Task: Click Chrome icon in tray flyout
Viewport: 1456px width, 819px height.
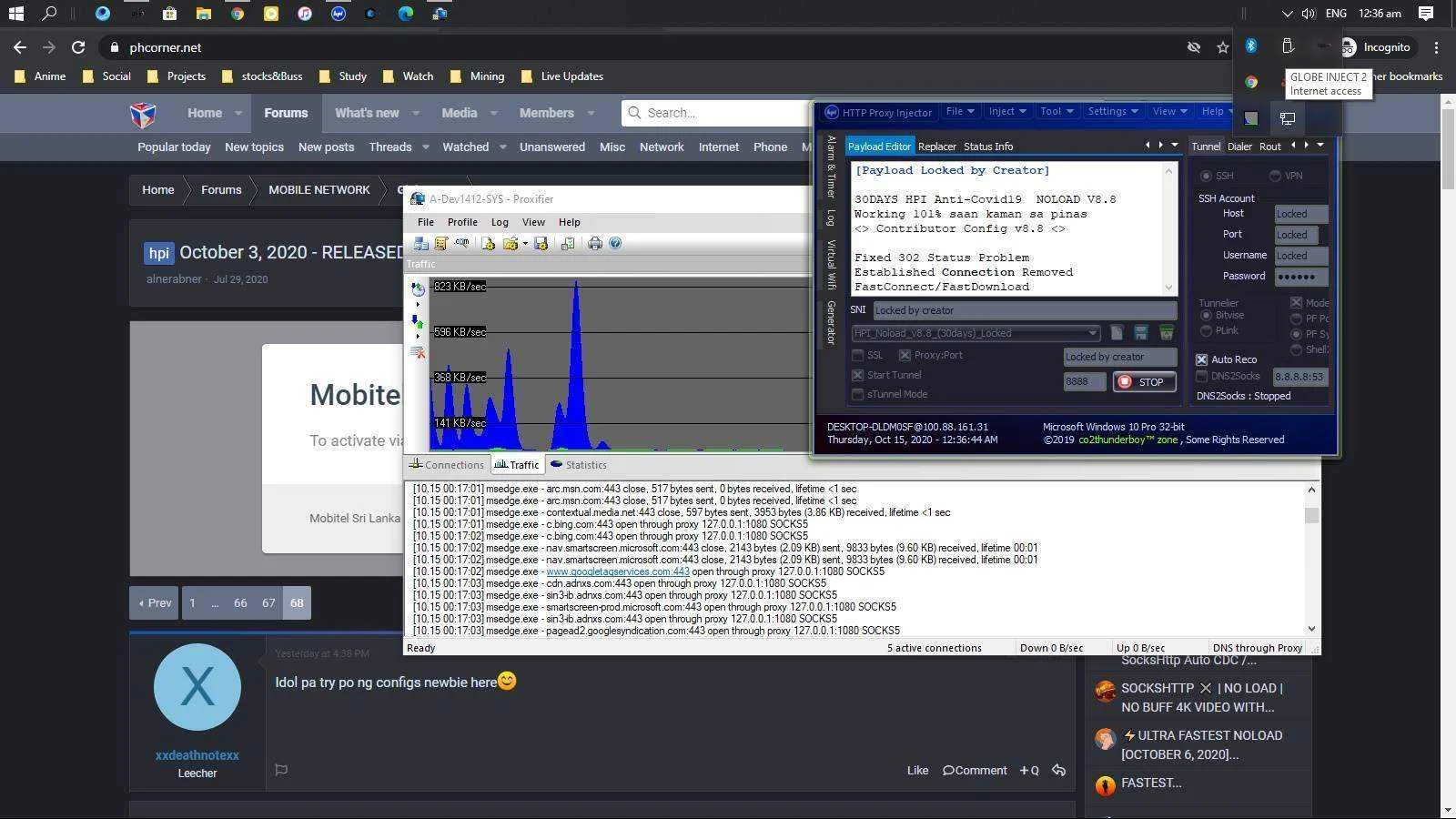Action: coord(1251,82)
